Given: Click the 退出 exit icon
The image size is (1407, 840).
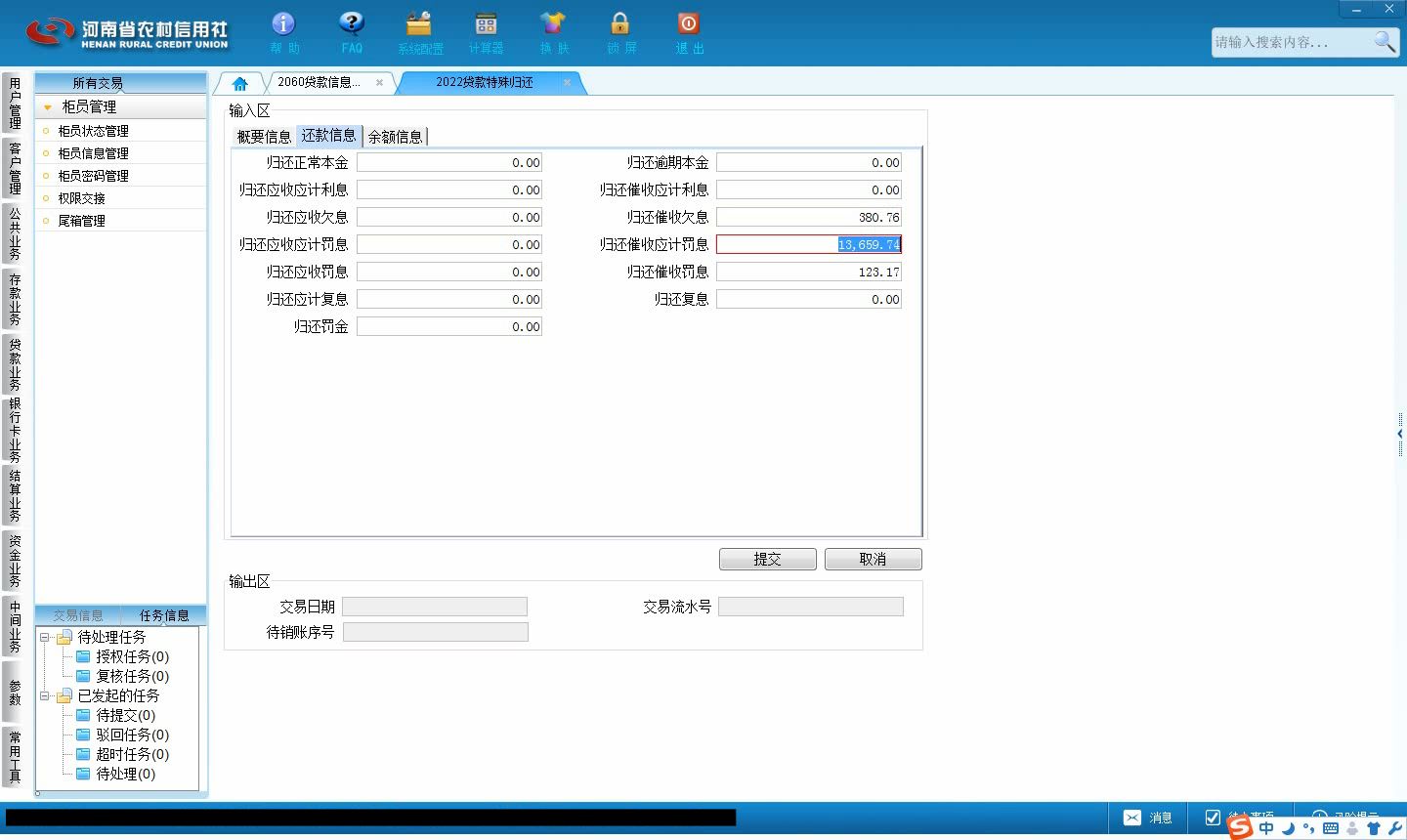Looking at the screenshot, I should pos(688,23).
